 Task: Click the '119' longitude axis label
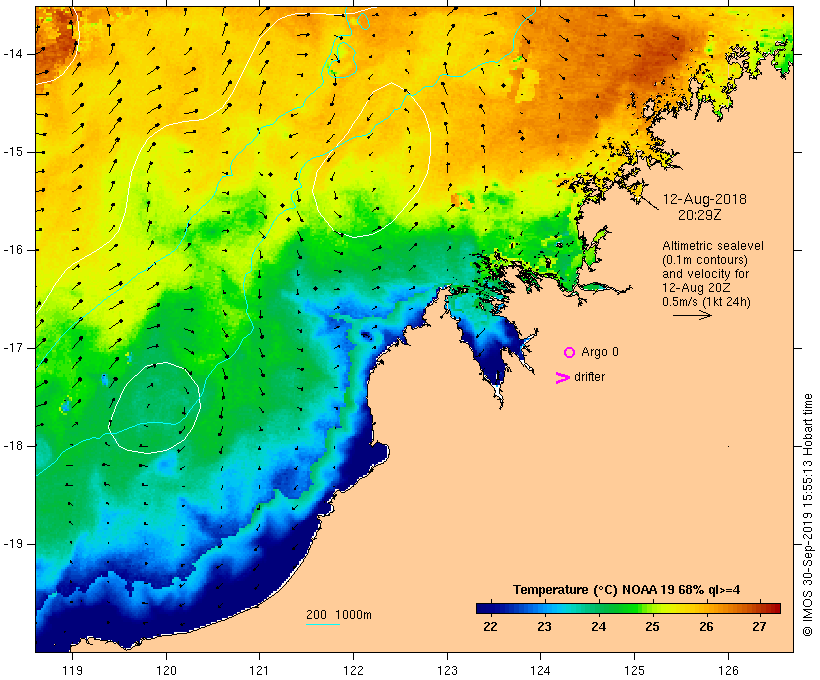[x=72, y=670]
